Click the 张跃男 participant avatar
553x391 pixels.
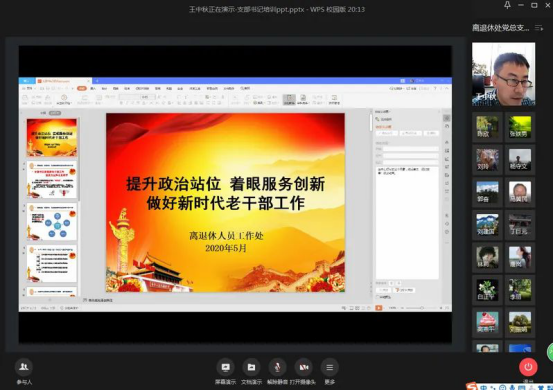[519, 127]
